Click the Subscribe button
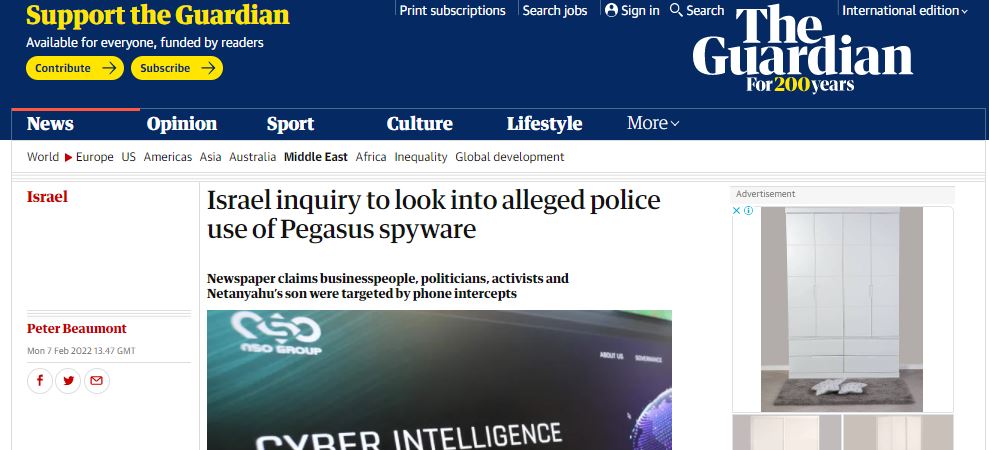Viewport: 989px width, 450px height. pos(177,68)
